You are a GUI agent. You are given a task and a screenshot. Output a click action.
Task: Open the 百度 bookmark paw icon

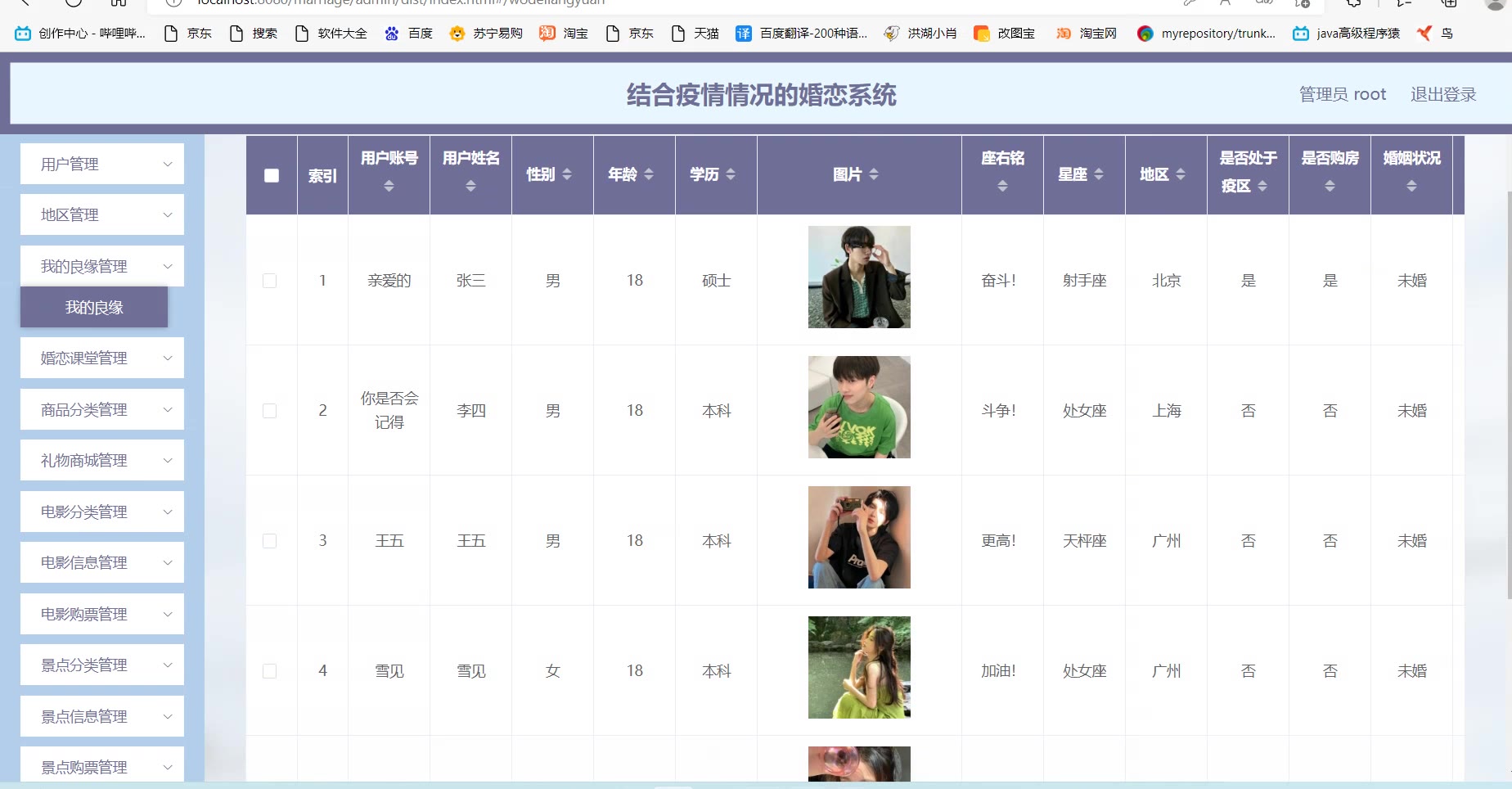point(392,34)
